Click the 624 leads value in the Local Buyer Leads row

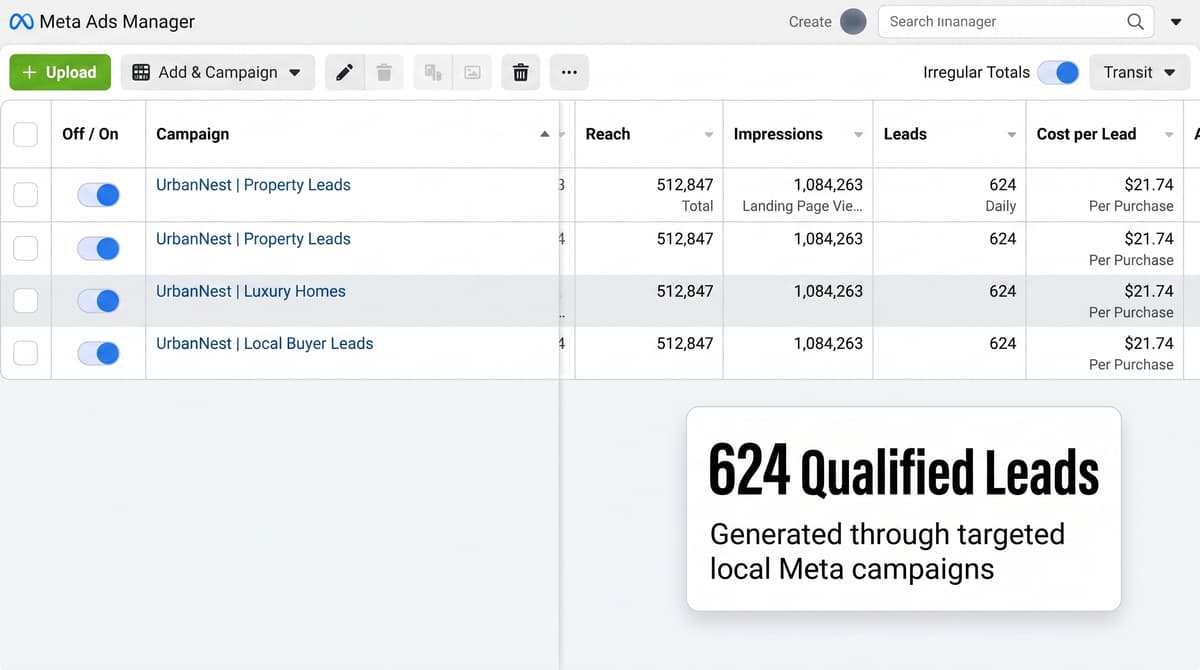click(x=1002, y=343)
